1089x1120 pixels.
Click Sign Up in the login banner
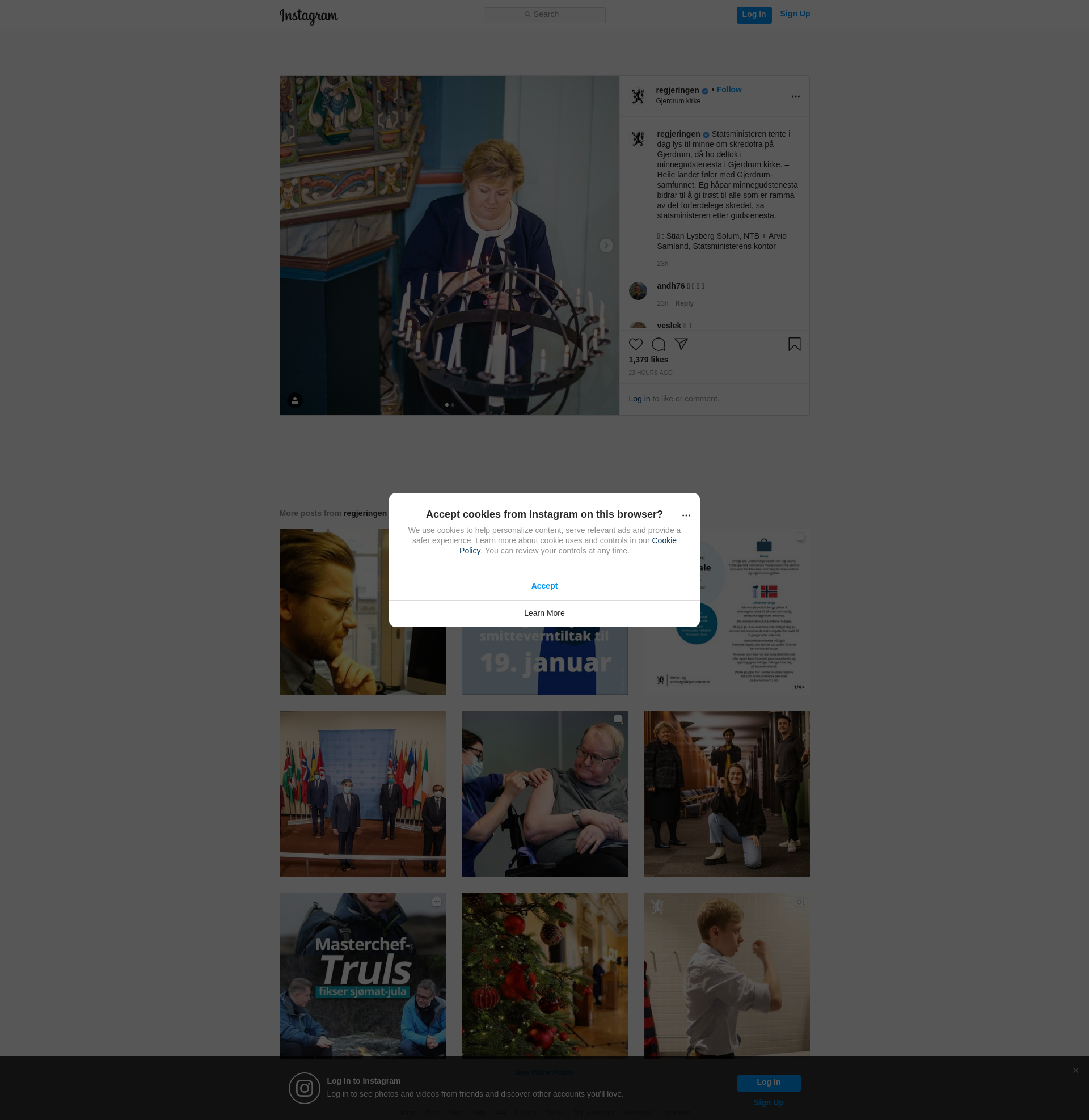click(x=768, y=1103)
